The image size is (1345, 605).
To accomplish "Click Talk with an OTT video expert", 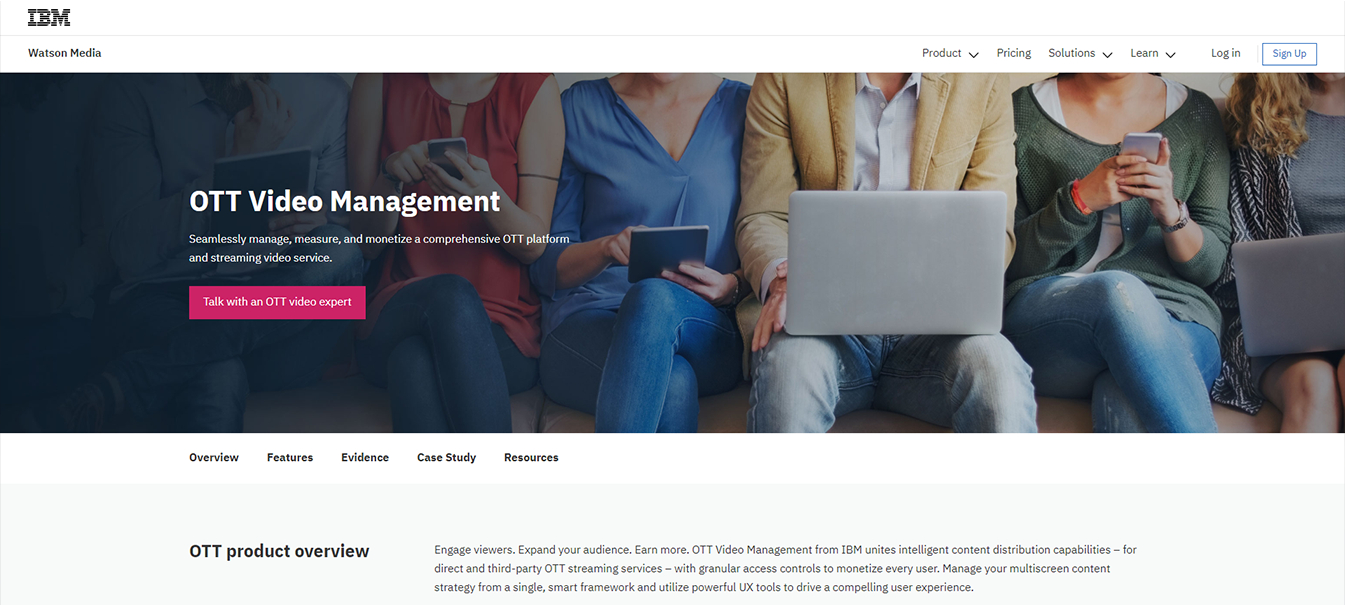I will (x=277, y=302).
